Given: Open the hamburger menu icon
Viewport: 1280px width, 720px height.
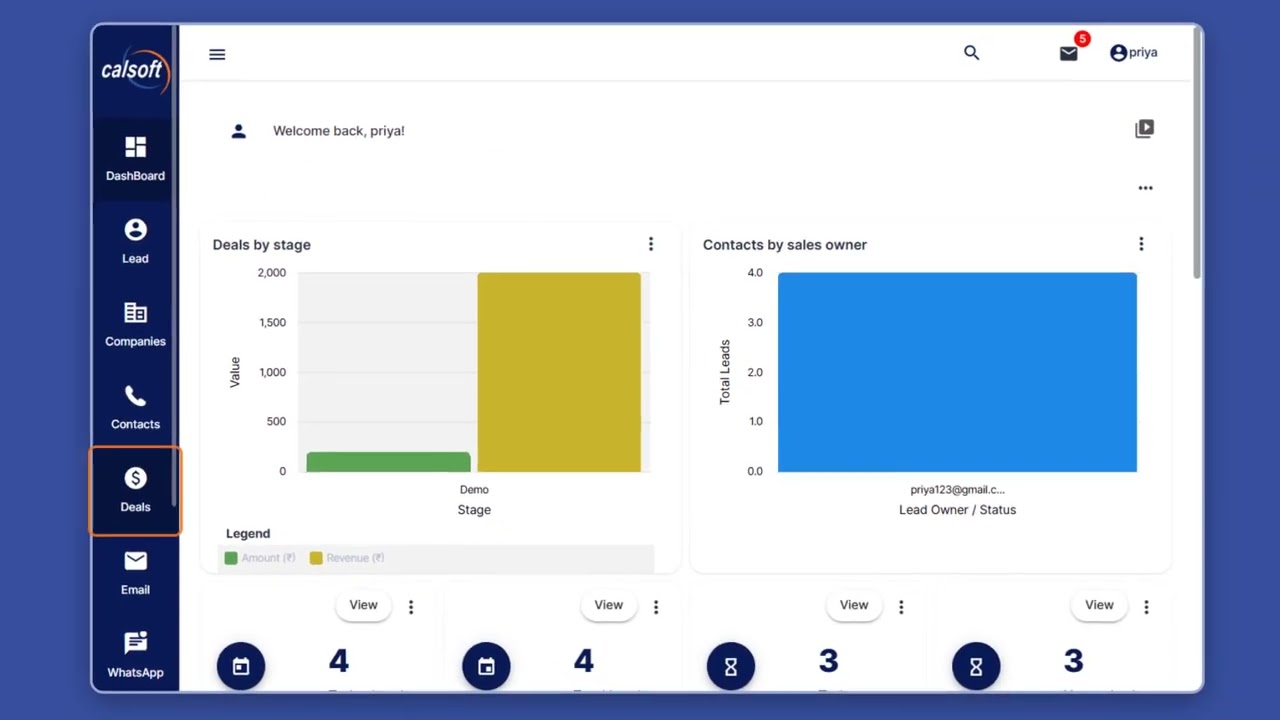Looking at the screenshot, I should [x=217, y=54].
